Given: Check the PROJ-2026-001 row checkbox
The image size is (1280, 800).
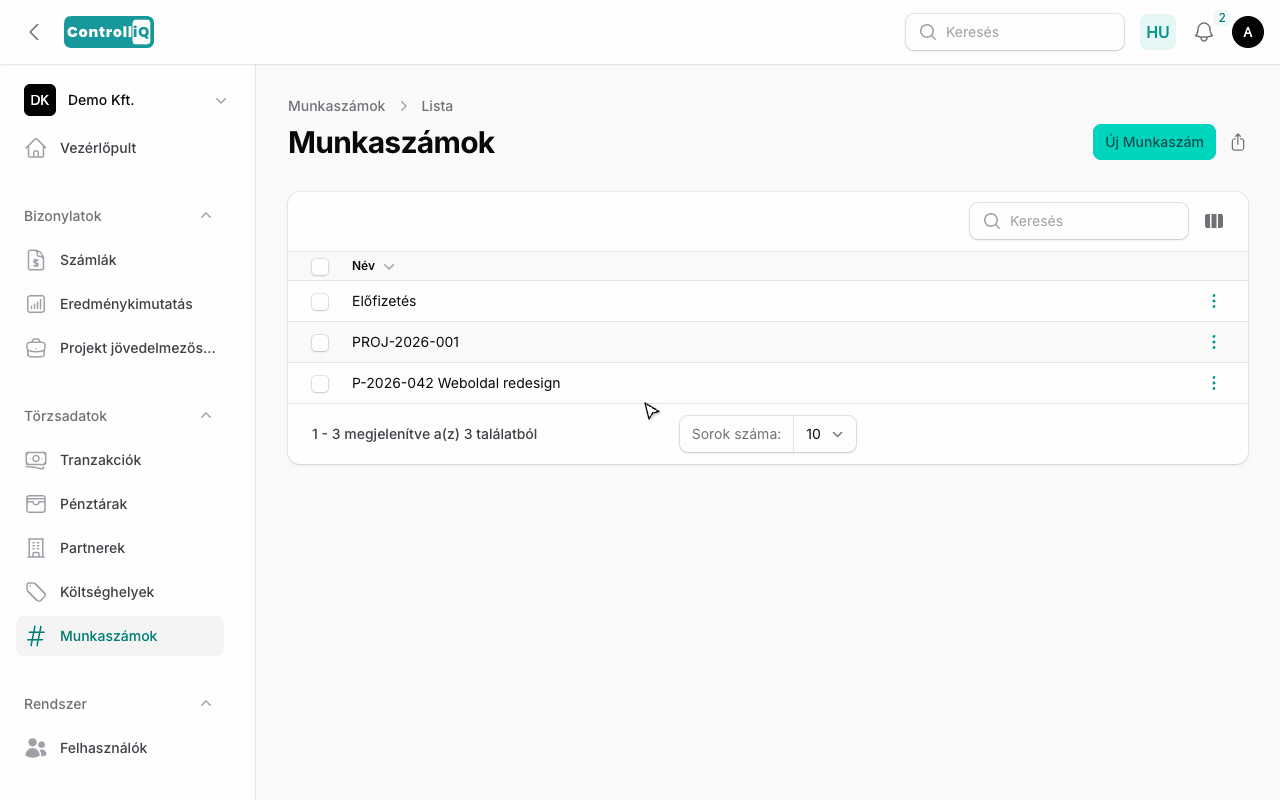Looking at the screenshot, I should coord(320,342).
